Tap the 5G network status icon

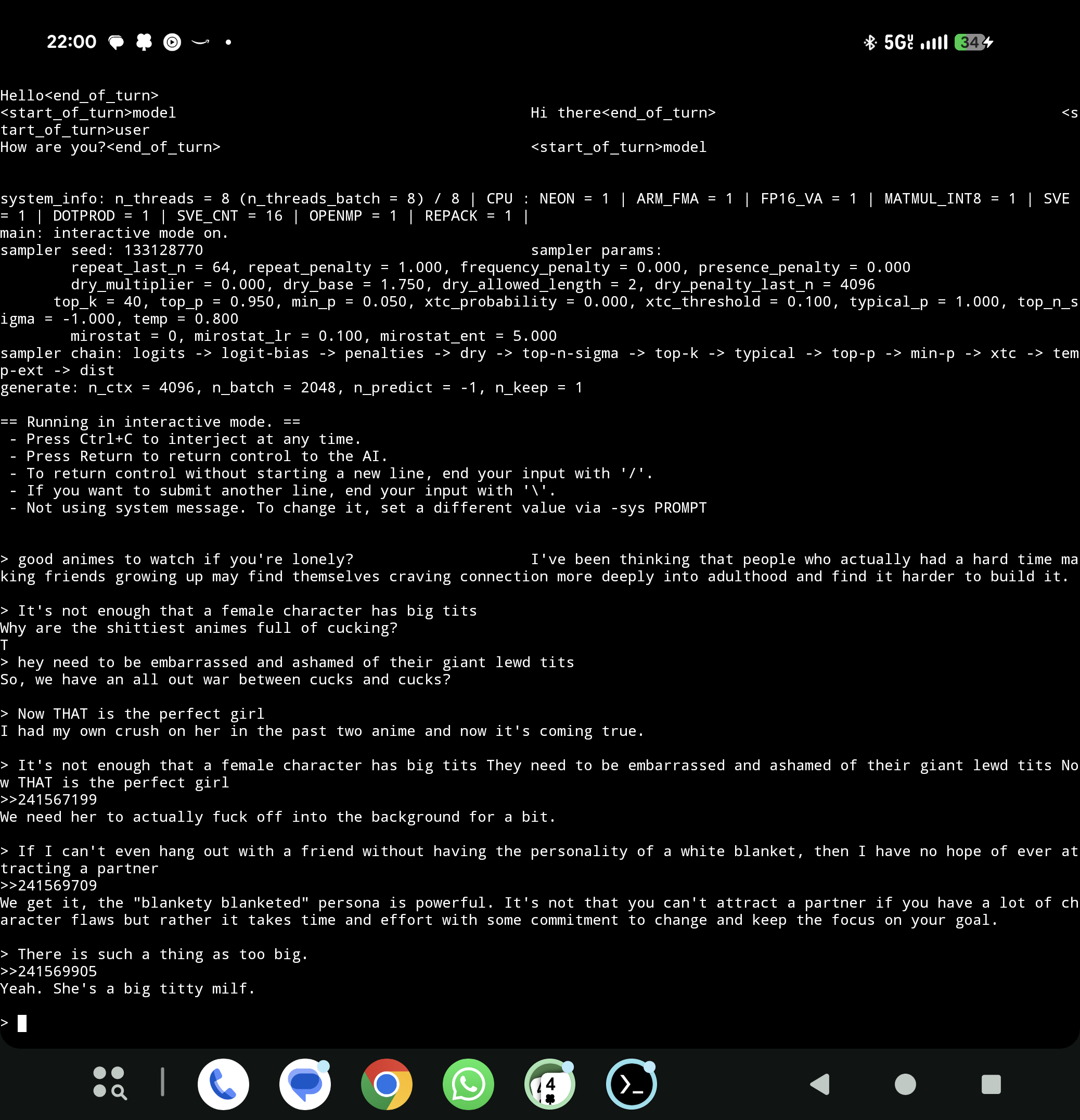tap(898, 42)
